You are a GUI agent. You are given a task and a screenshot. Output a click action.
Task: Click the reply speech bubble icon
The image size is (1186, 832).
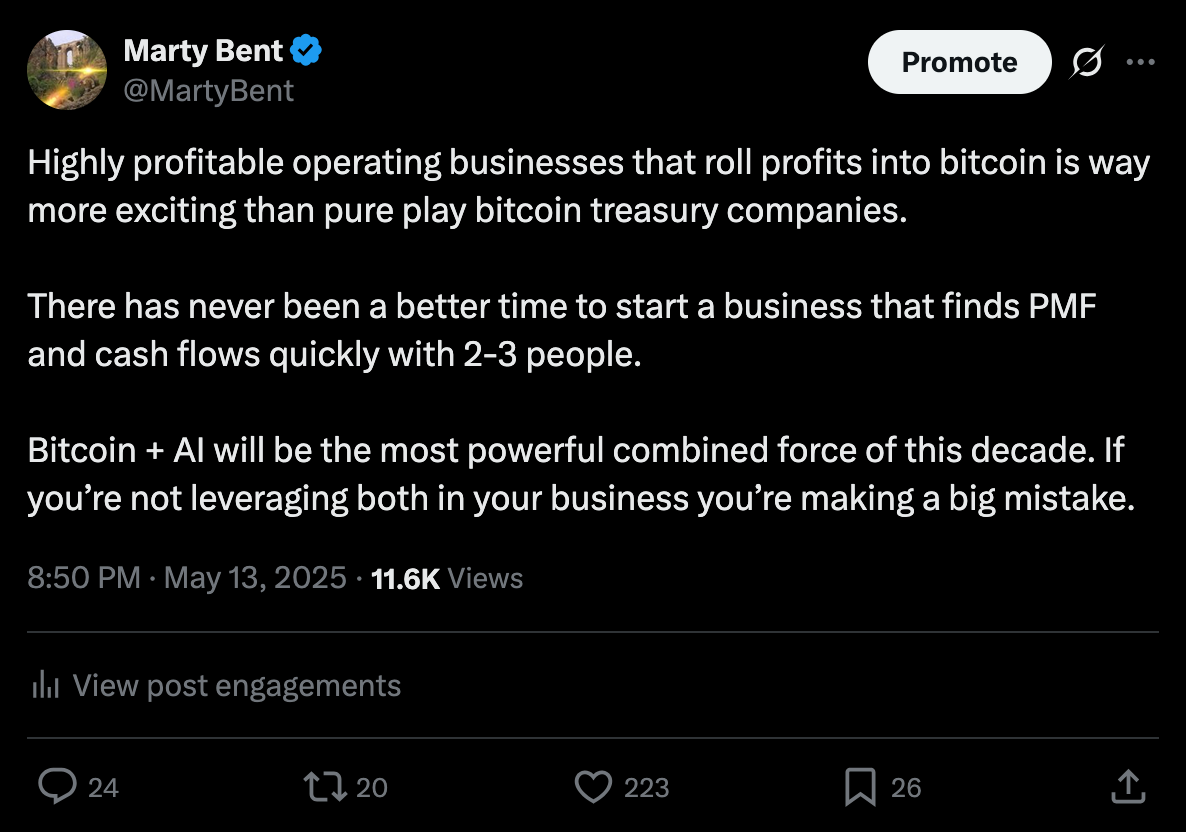coord(57,786)
